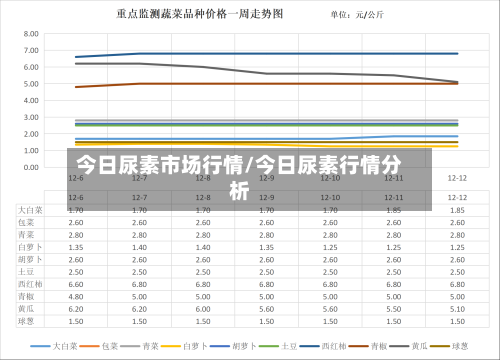This screenshot has height=360, width=500.
Task: Click the 黄瓜 legend entry
Action: click(409, 346)
